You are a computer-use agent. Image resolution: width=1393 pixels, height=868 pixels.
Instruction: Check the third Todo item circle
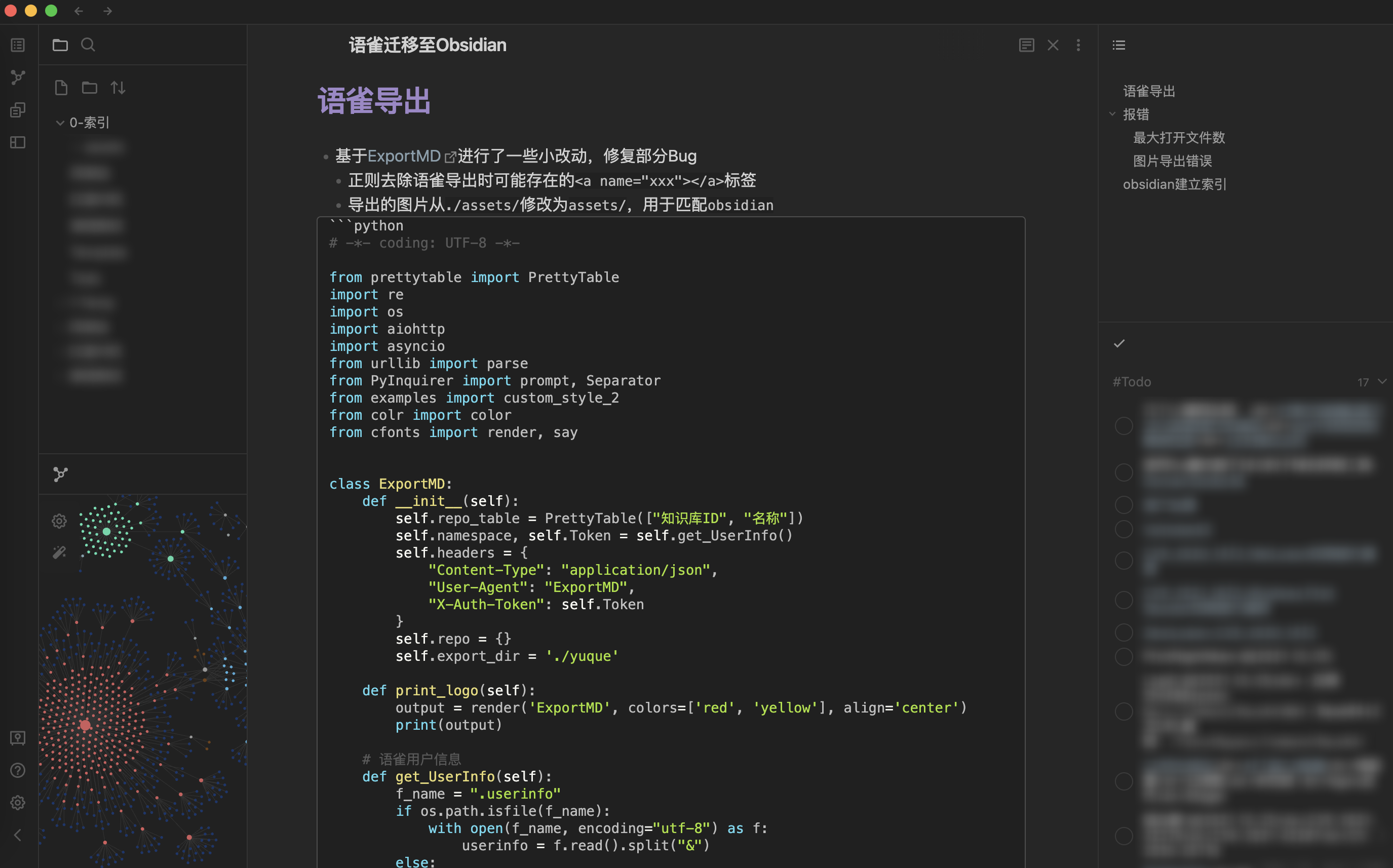1124,505
